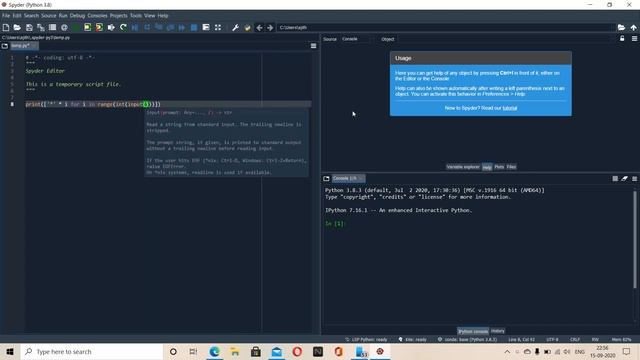Screen dimensions: 640x360
Task: Click the LSP Python ready status
Action: (366, 340)
